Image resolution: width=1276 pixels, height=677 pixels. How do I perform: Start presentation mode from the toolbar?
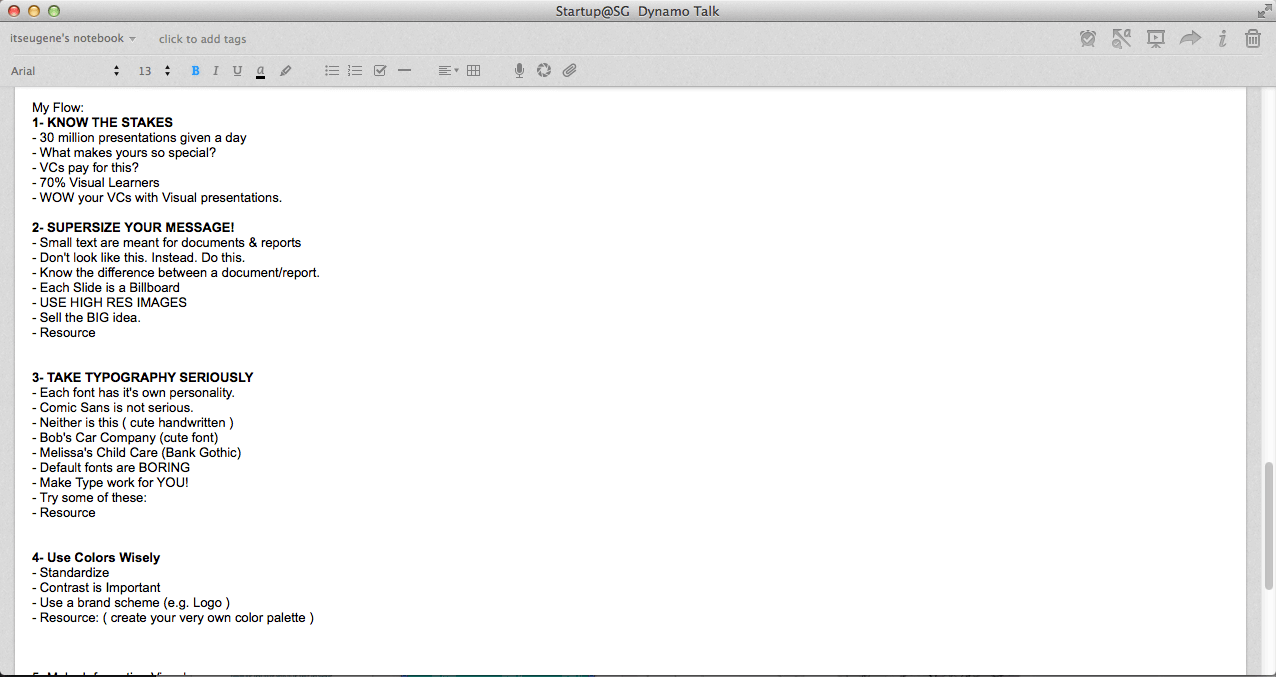tap(1156, 39)
